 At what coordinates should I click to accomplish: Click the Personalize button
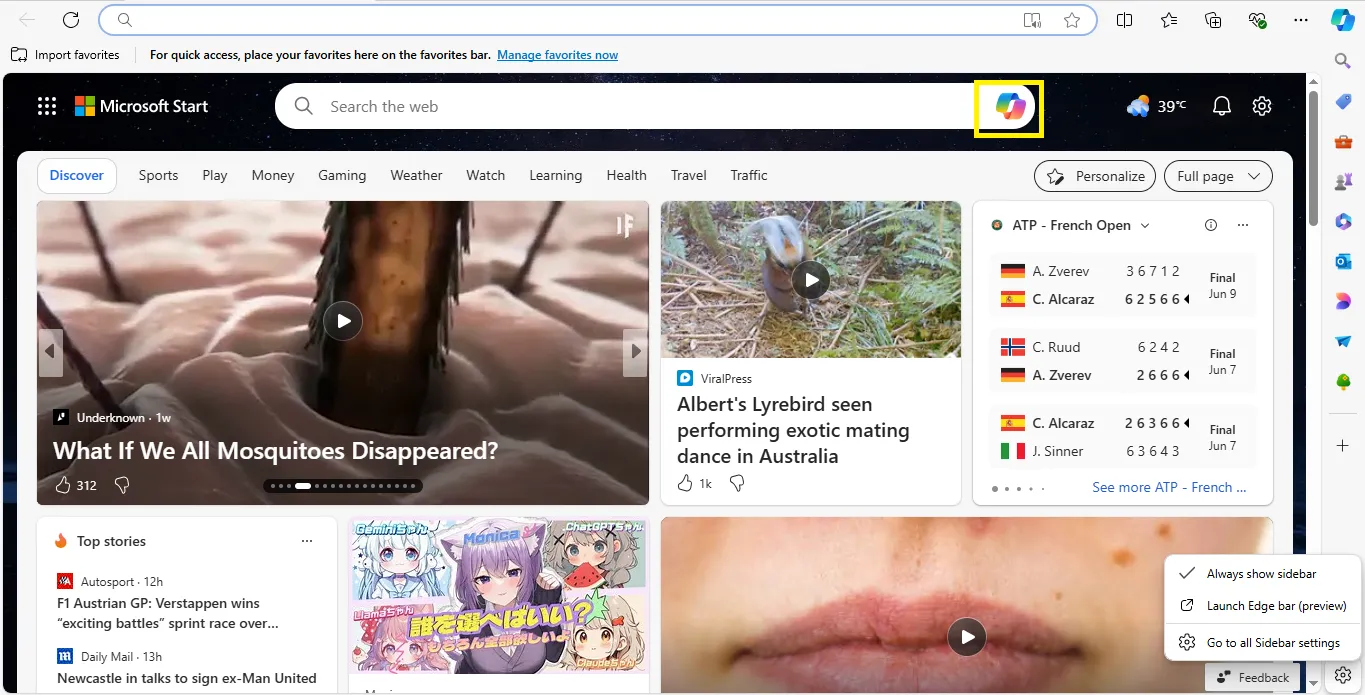[1095, 176]
